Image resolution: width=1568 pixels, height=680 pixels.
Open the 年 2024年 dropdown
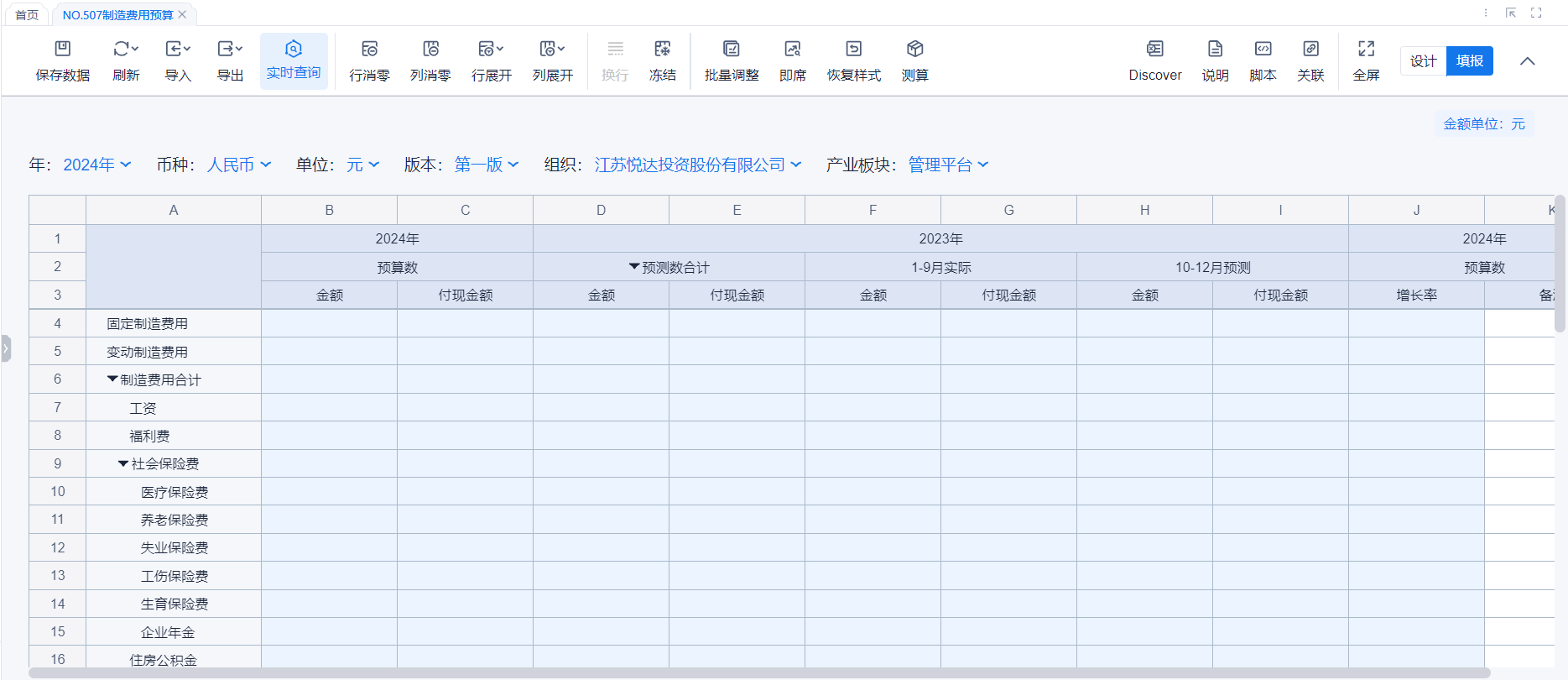(x=96, y=165)
